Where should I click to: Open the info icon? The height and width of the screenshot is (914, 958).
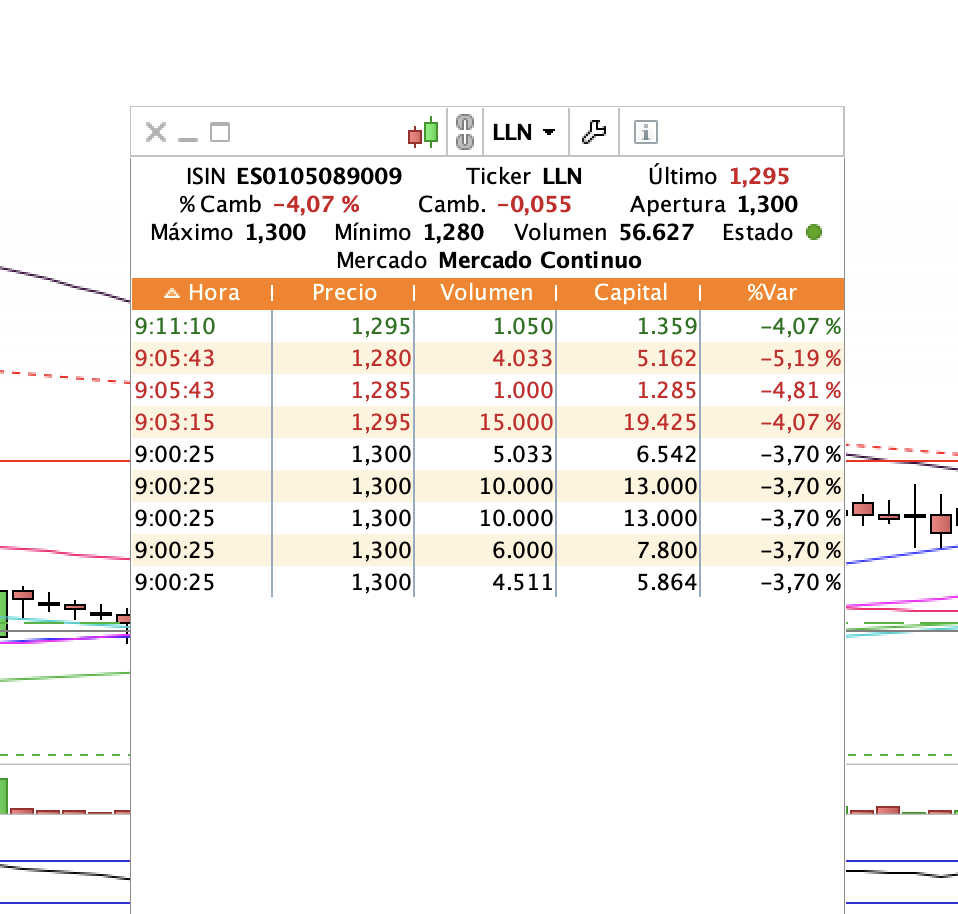tap(646, 132)
